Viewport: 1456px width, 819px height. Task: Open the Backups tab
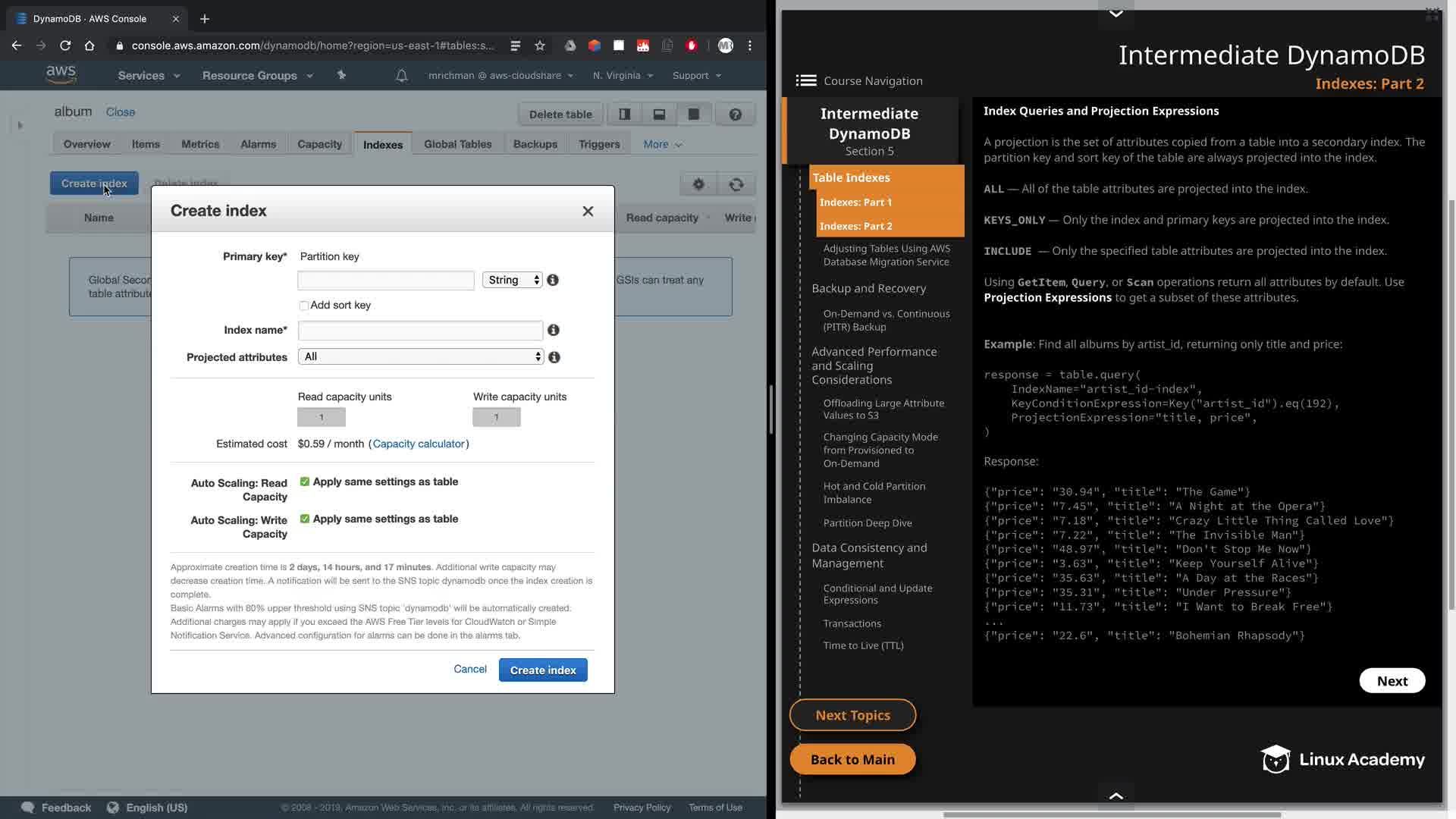click(x=535, y=144)
